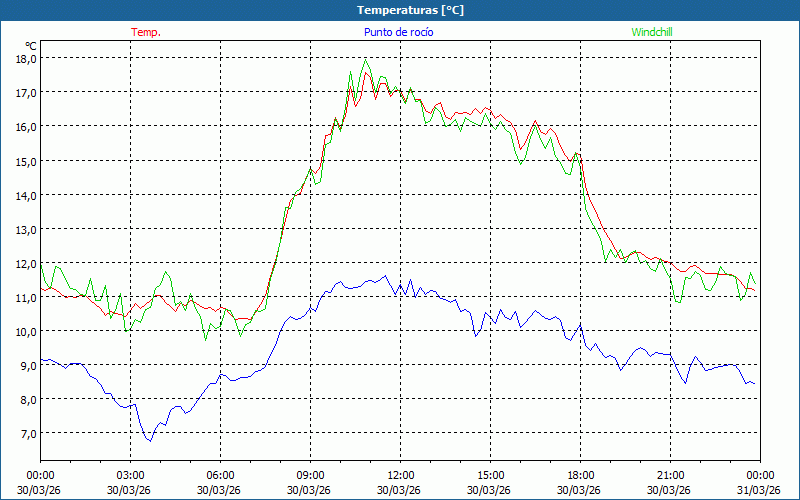Select the green Windchill legend label

click(x=652, y=32)
